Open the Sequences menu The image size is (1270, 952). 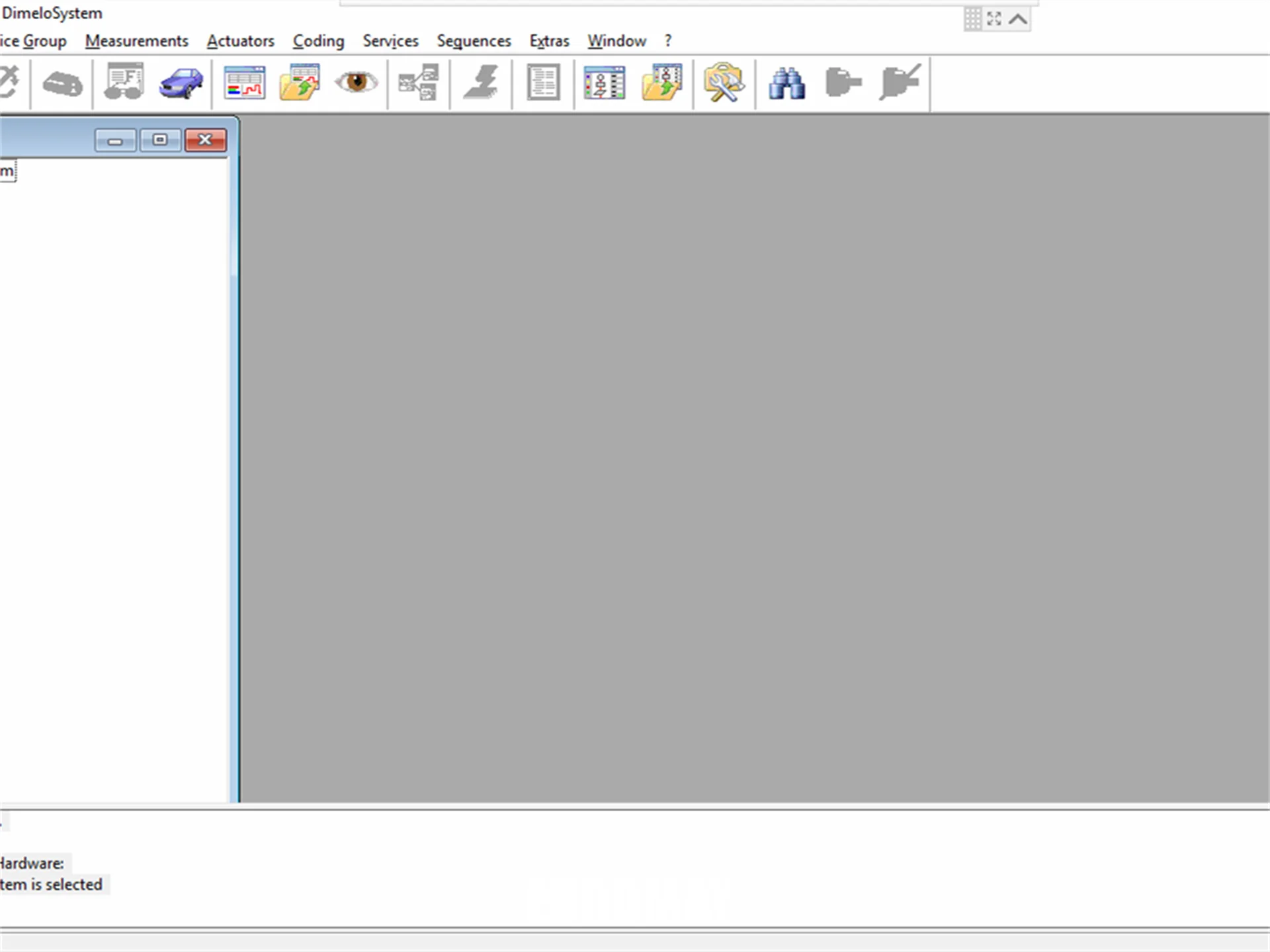pos(474,41)
